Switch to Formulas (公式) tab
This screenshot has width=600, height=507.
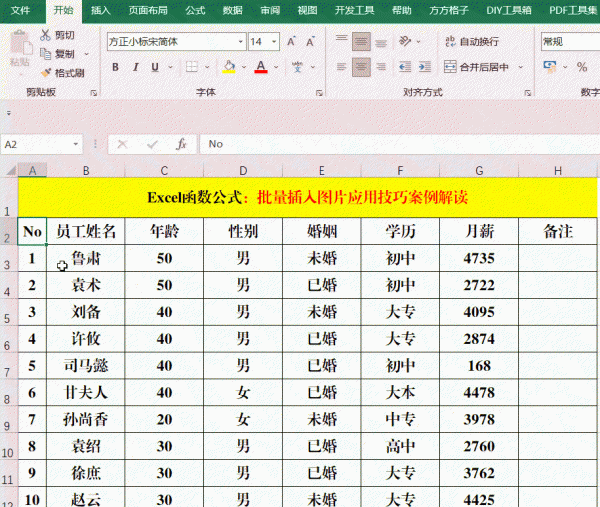pyautogui.click(x=196, y=10)
